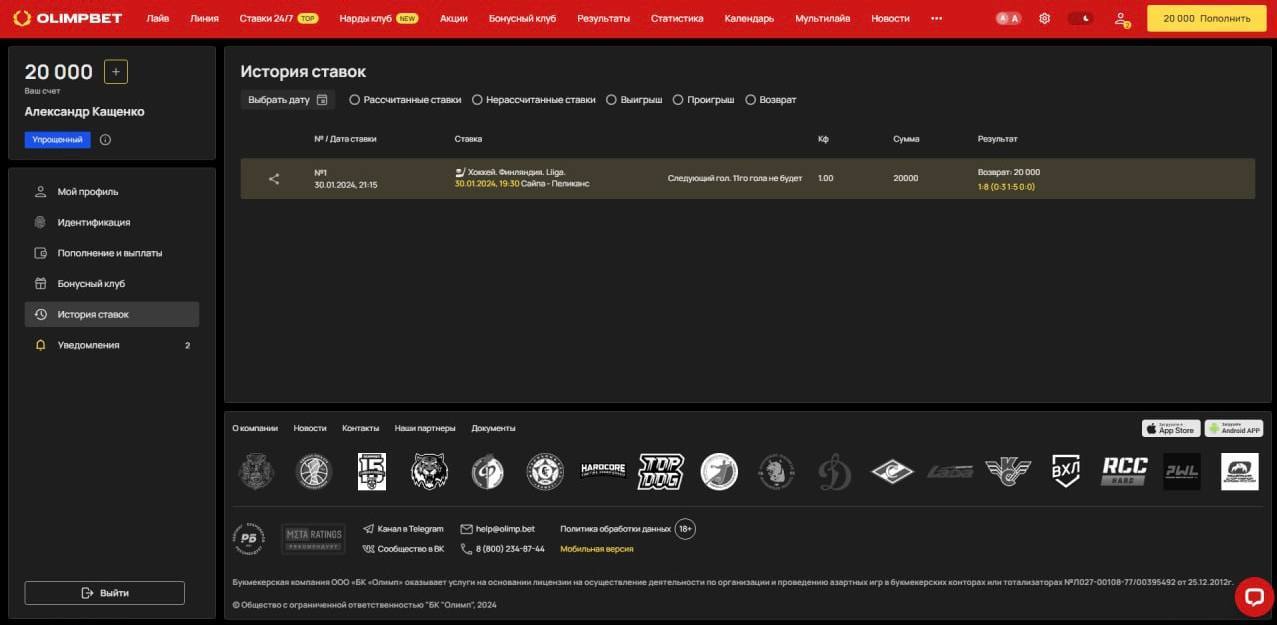The image size is (1277, 625).
Task: Open the font size switcher
Action: 1008,18
